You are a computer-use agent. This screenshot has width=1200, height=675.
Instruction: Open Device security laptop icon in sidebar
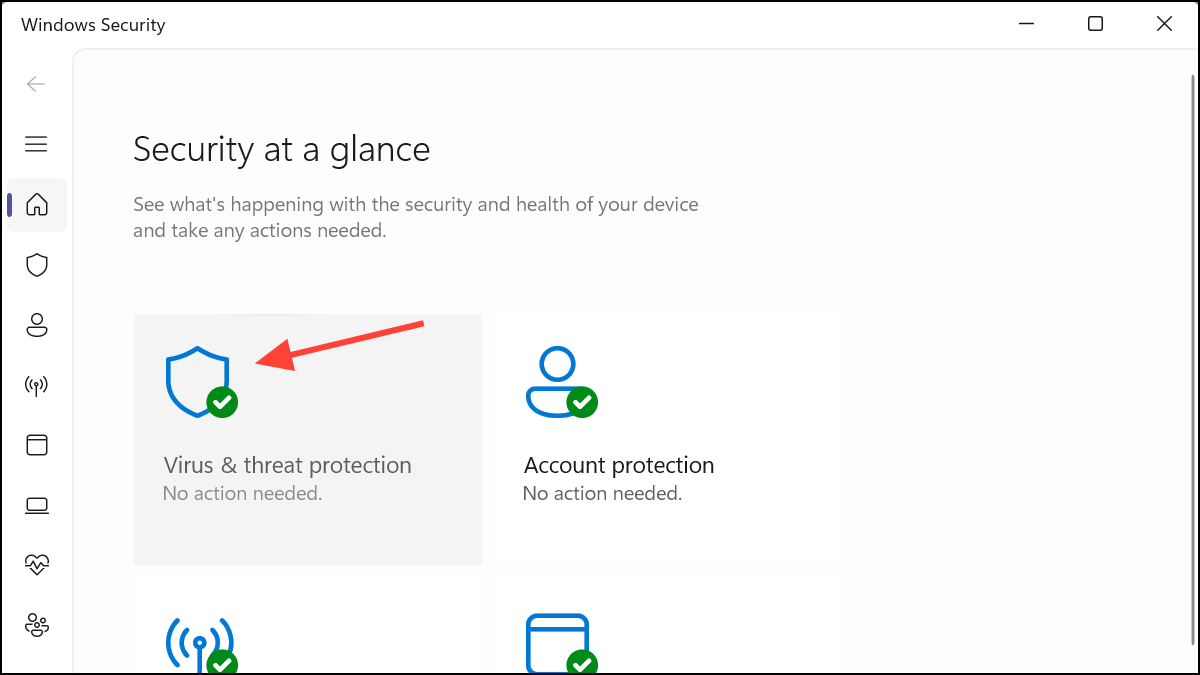(37, 505)
